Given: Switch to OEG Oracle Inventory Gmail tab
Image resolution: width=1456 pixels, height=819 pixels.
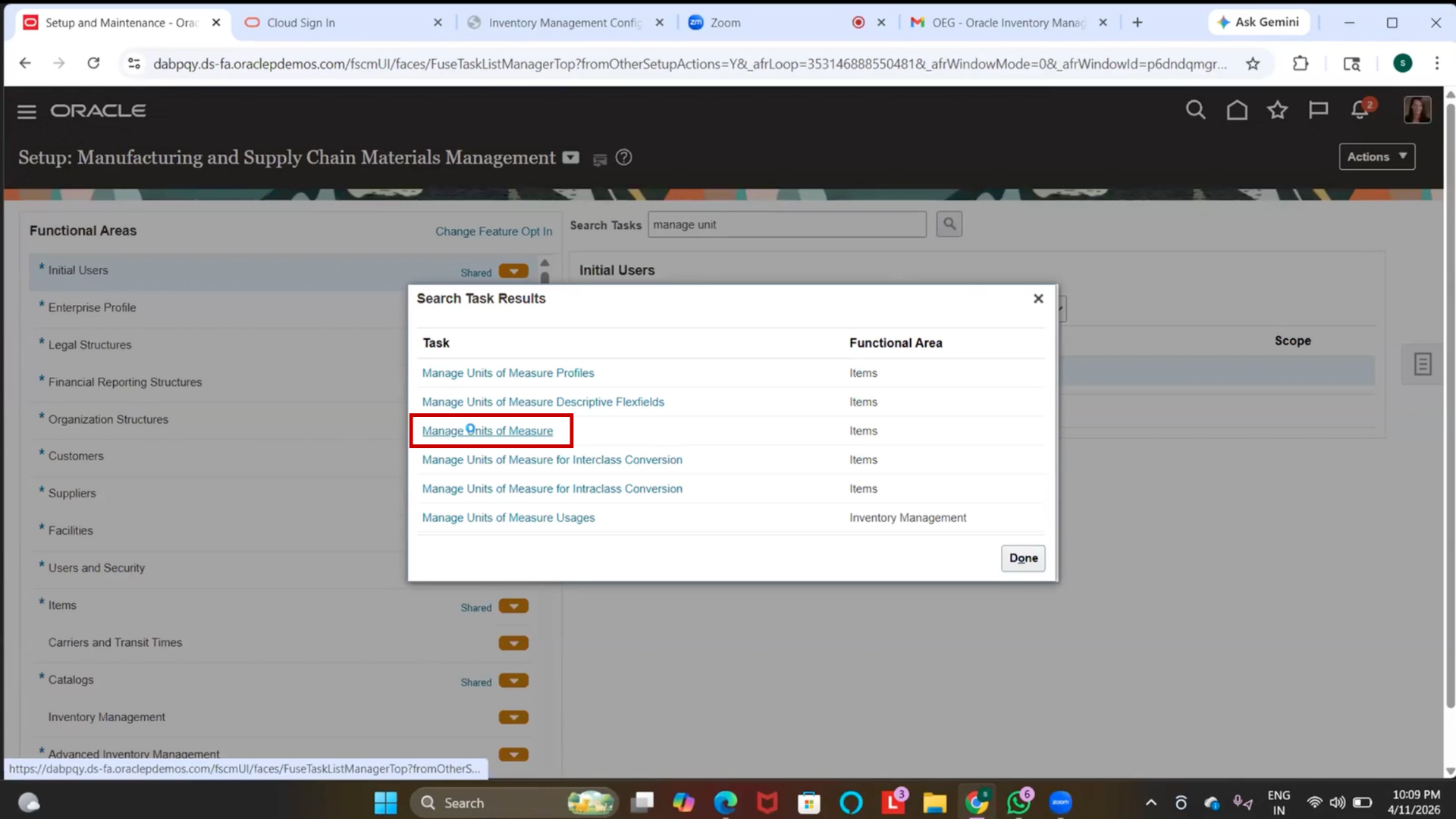Looking at the screenshot, I should 1009,23.
